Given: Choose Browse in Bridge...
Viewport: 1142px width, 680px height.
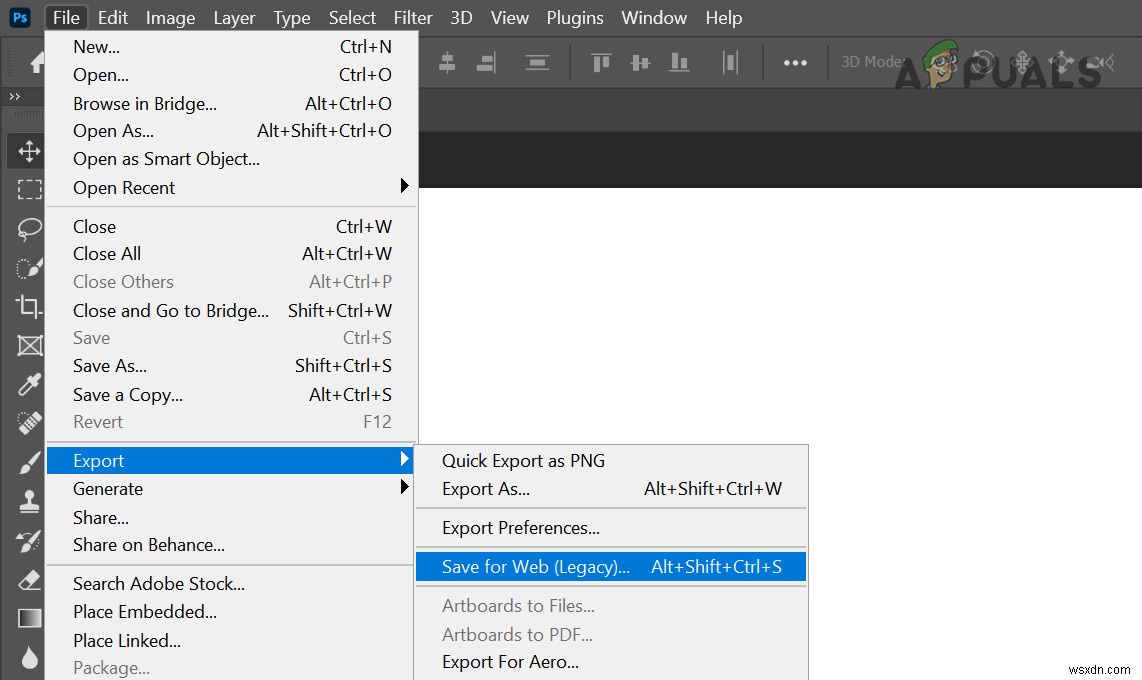Looking at the screenshot, I should pos(232,103).
